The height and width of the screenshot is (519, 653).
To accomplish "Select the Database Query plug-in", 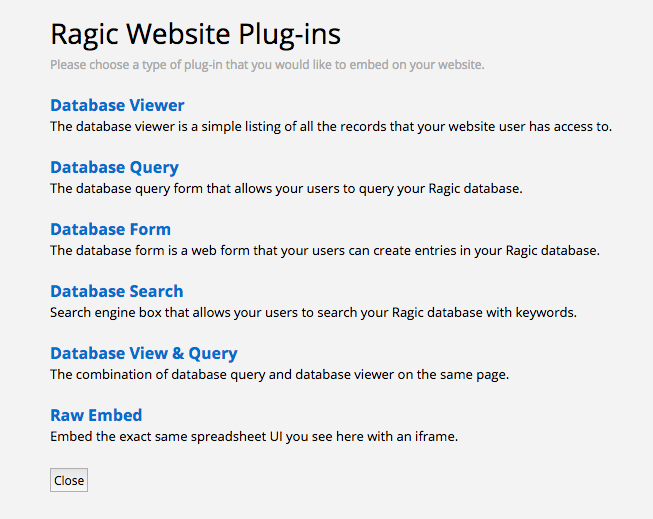I will (x=115, y=167).
